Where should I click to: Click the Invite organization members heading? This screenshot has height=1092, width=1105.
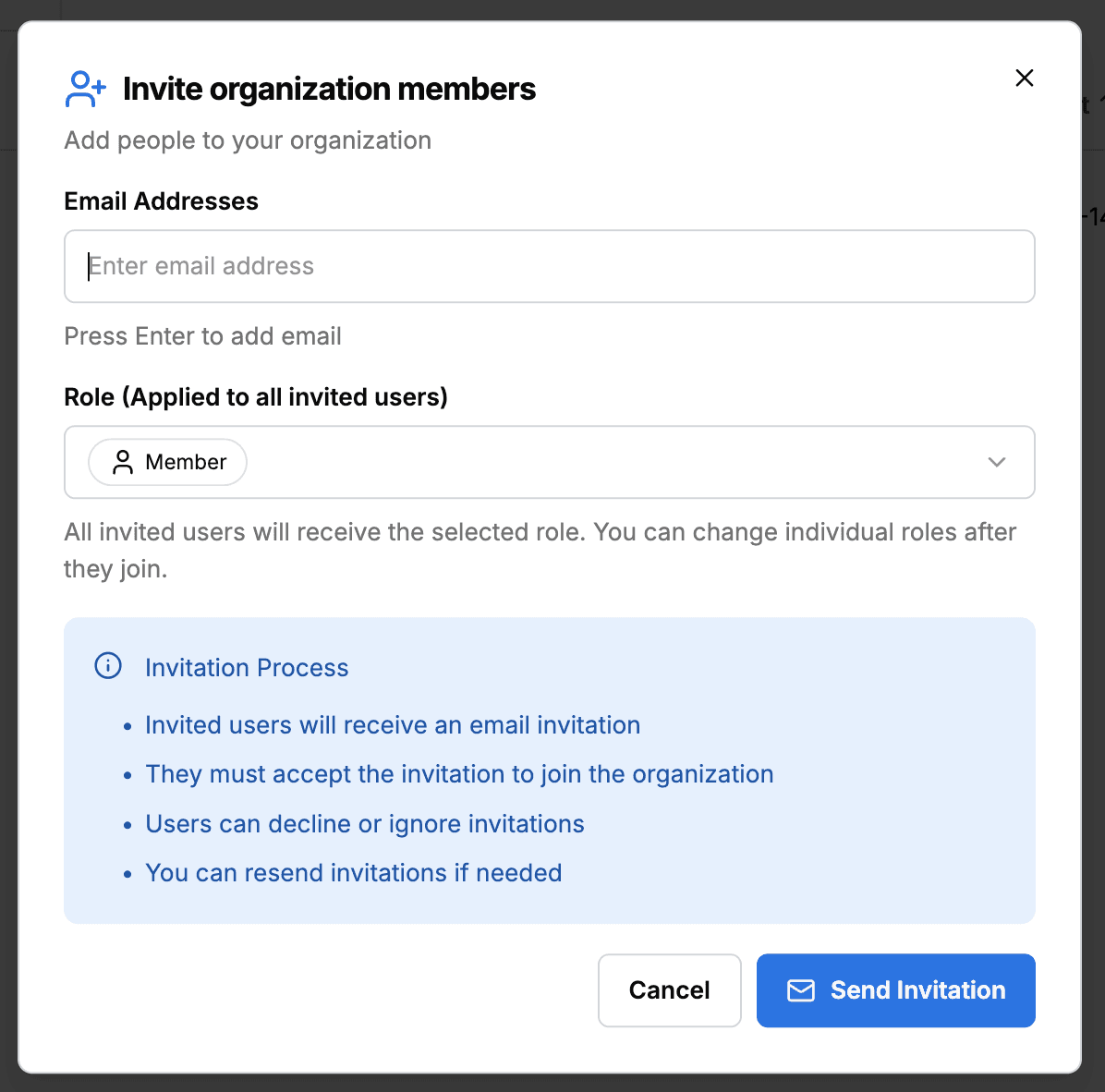tap(329, 90)
